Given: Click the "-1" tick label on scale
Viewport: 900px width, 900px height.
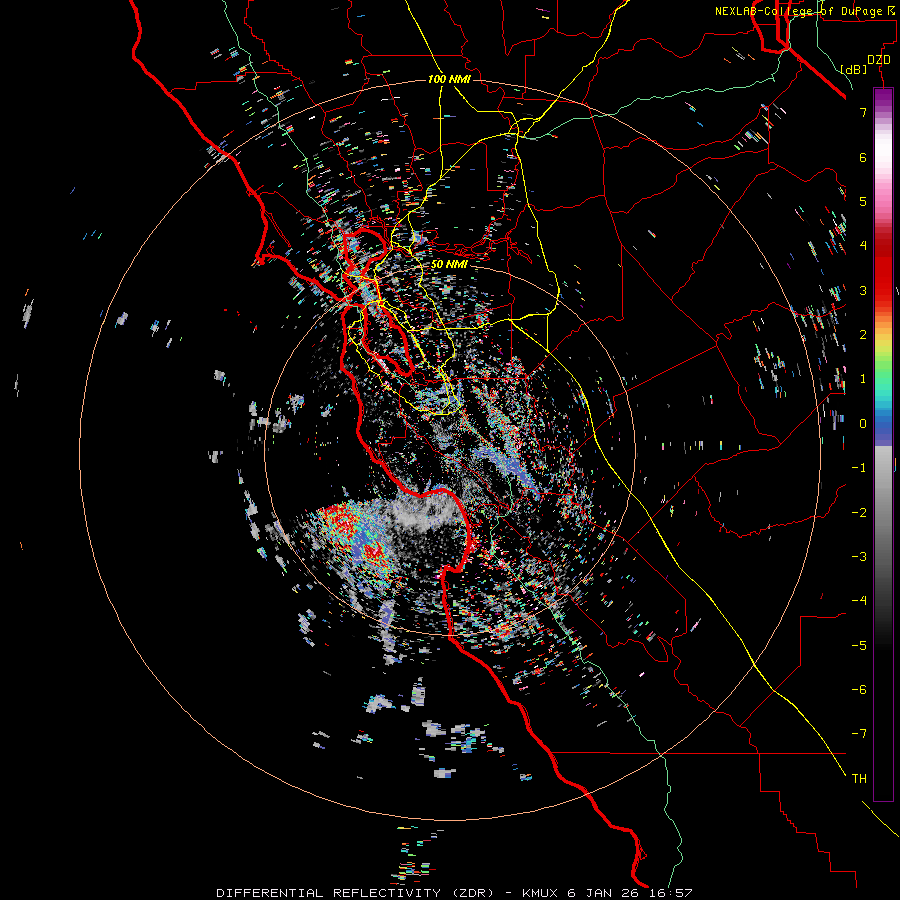Looking at the screenshot, I should coord(859,468).
